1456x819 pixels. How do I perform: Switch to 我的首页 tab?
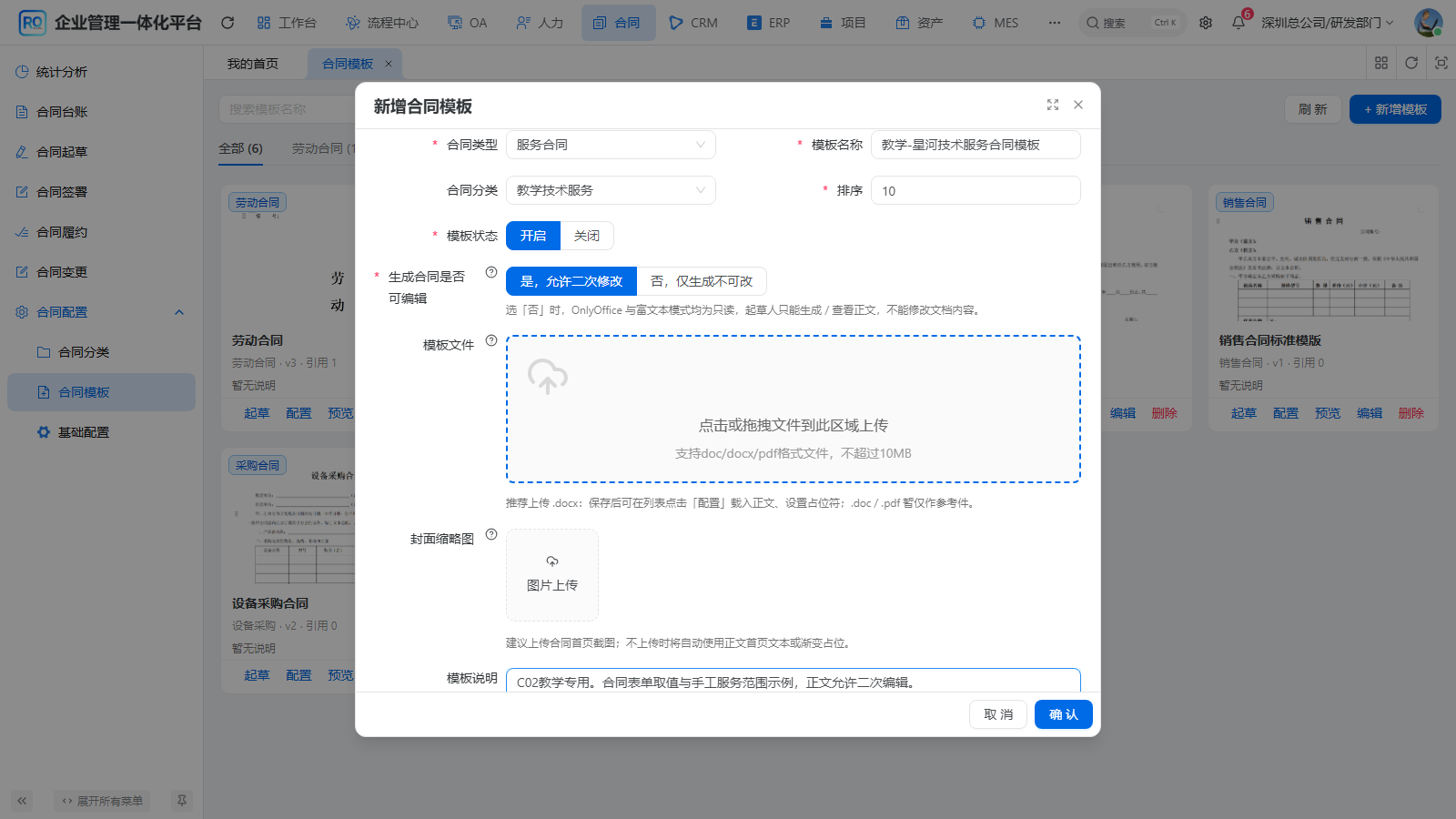click(253, 64)
